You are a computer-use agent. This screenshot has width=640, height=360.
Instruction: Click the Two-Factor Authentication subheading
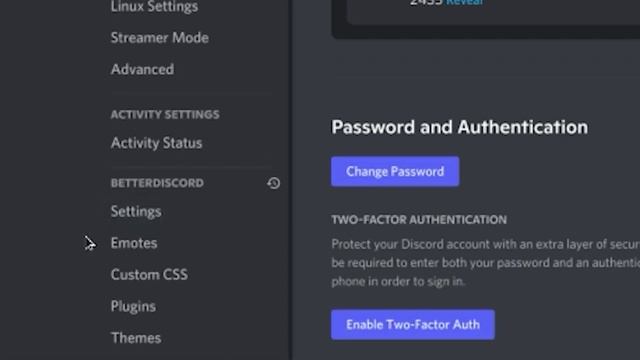[x=419, y=220]
